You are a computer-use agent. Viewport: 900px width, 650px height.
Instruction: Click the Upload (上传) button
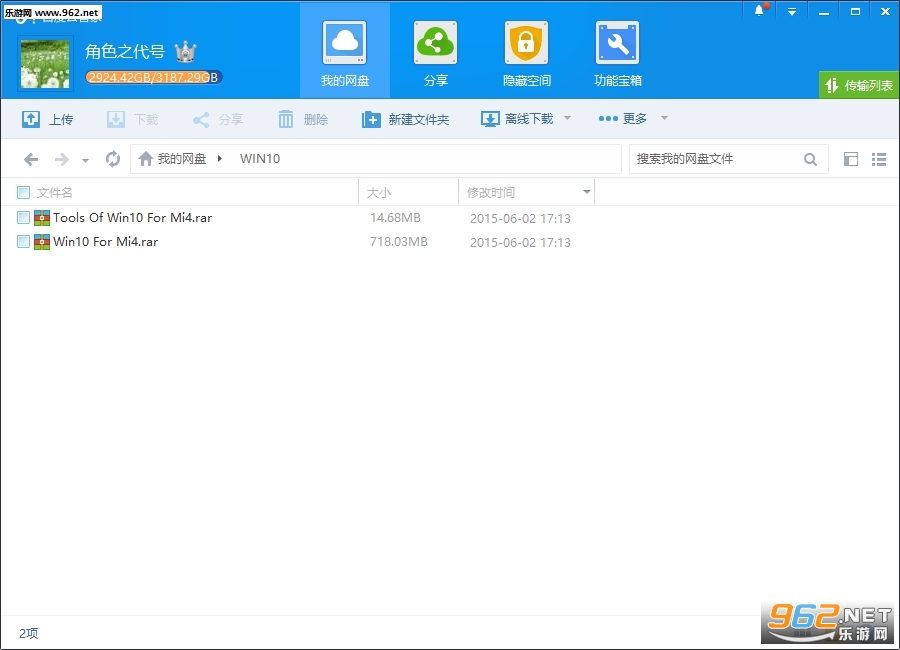pyautogui.click(x=47, y=119)
